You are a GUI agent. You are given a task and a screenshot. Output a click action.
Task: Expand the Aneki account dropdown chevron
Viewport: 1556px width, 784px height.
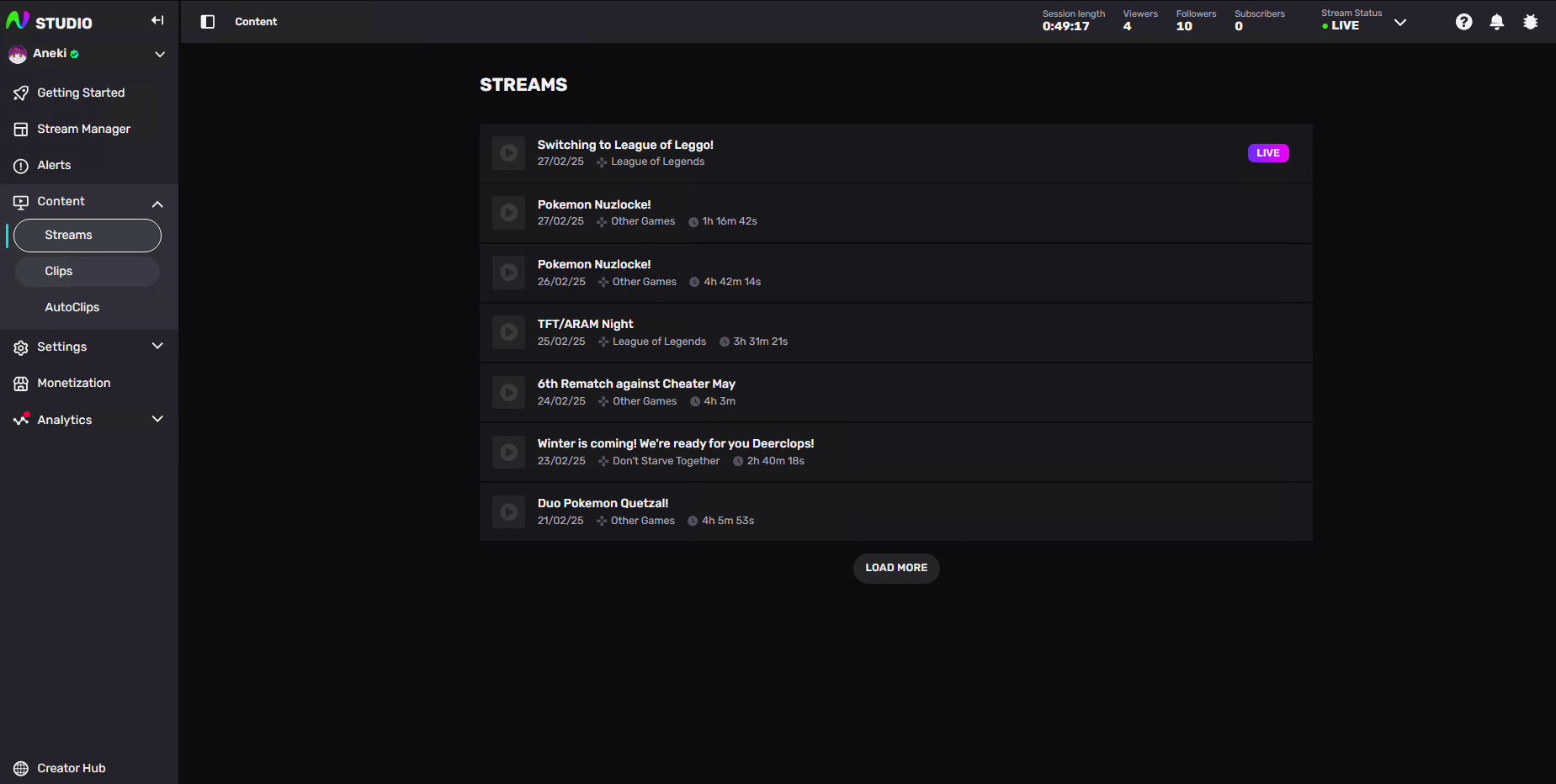click(x=160, y=55)
